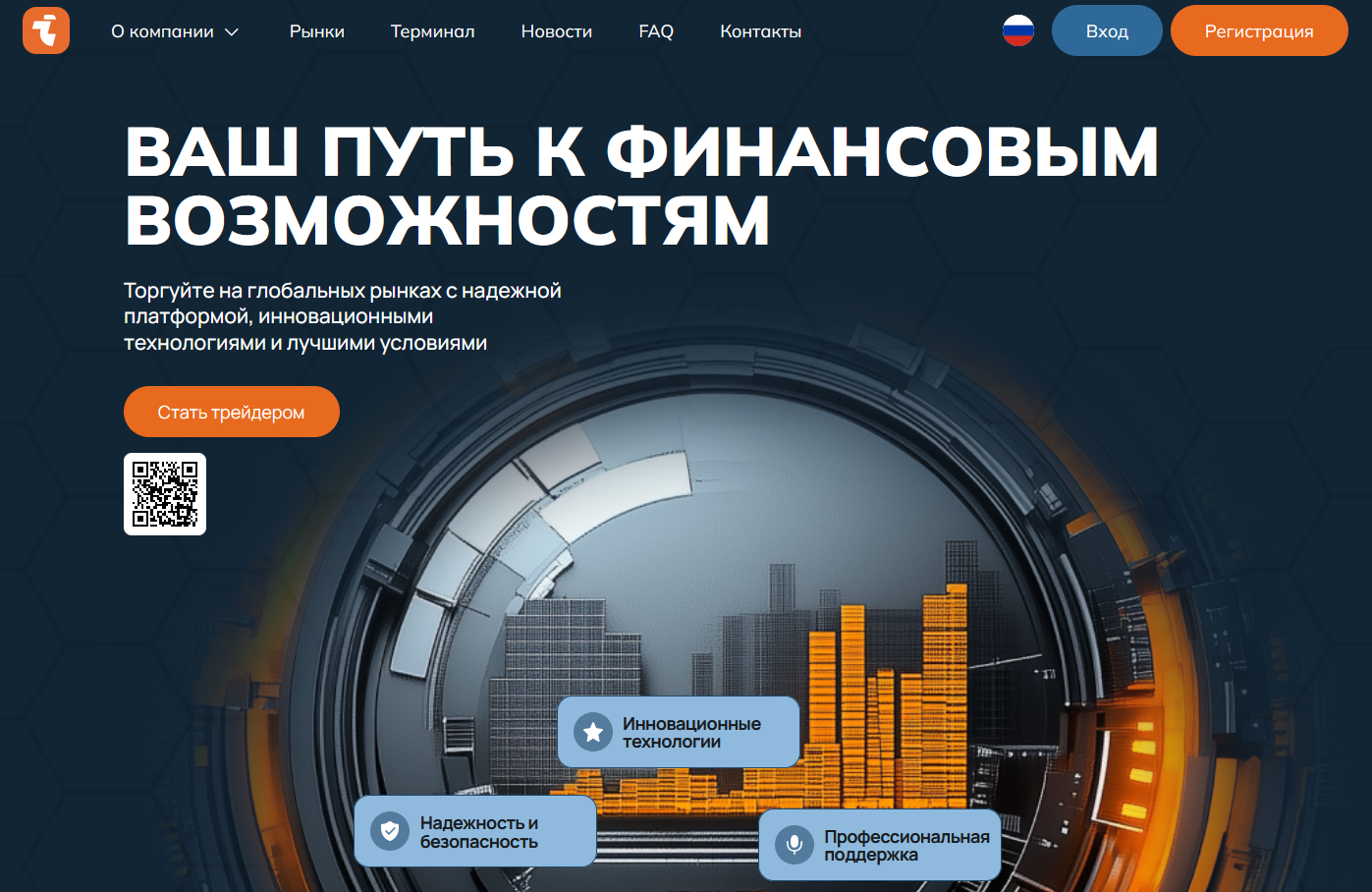The height and width of the screenshot is (892, 1372).
Task: Click the Торгуйте на глобальных рынках paragraph
Action: point(343,316)
